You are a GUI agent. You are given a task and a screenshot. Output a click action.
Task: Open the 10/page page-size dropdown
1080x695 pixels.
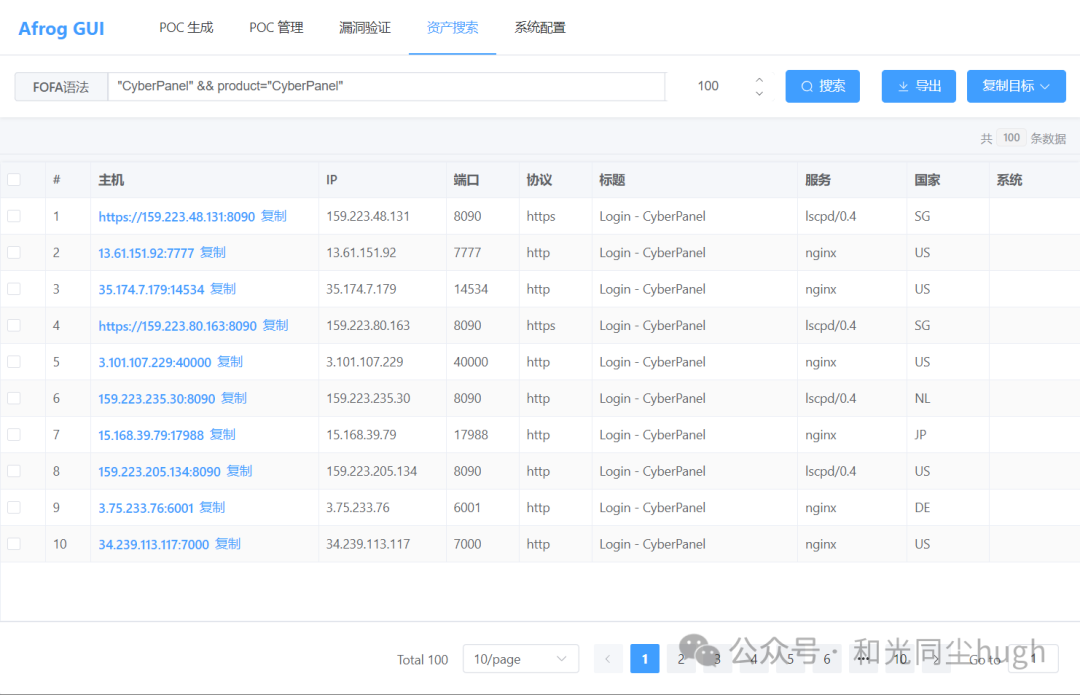point(521,659)
